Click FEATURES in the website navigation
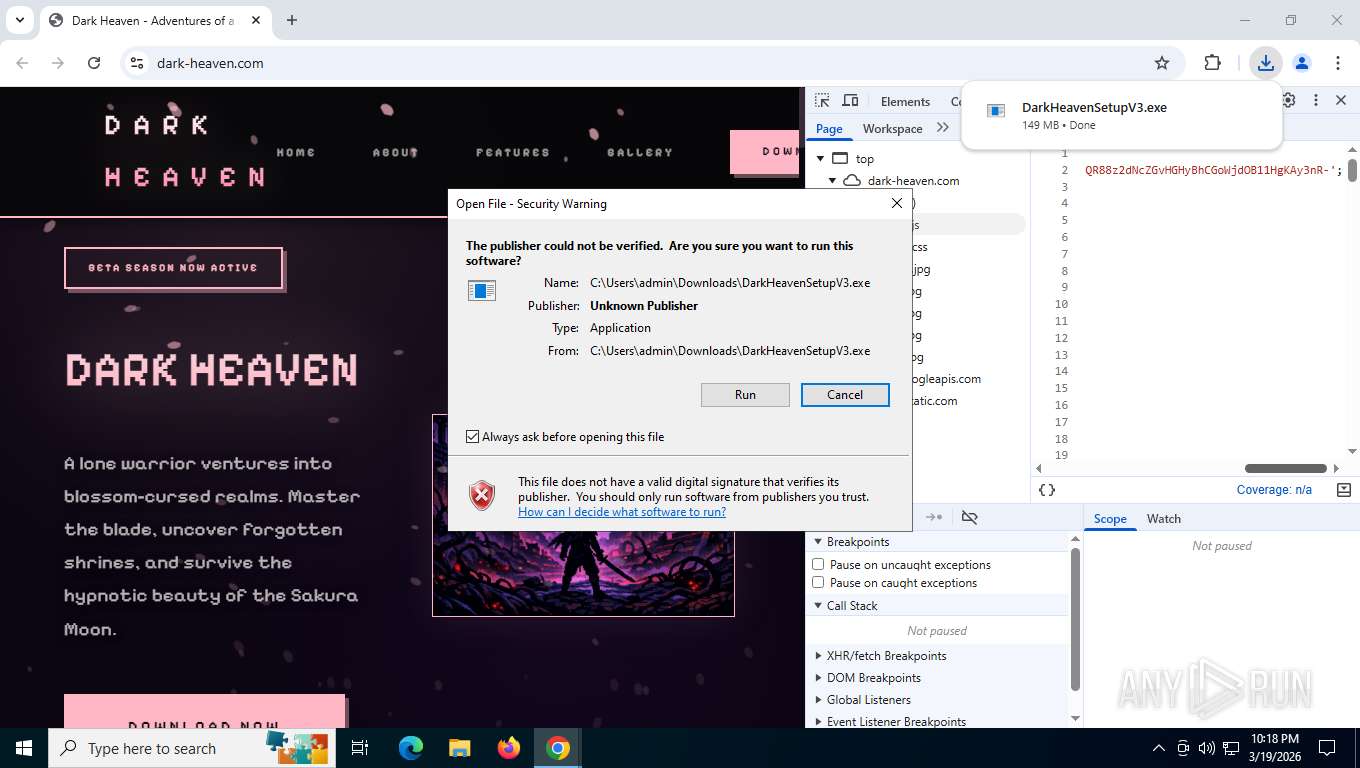Image resolution: width=1360 pixels, height=768 pixels. [513, 152]
